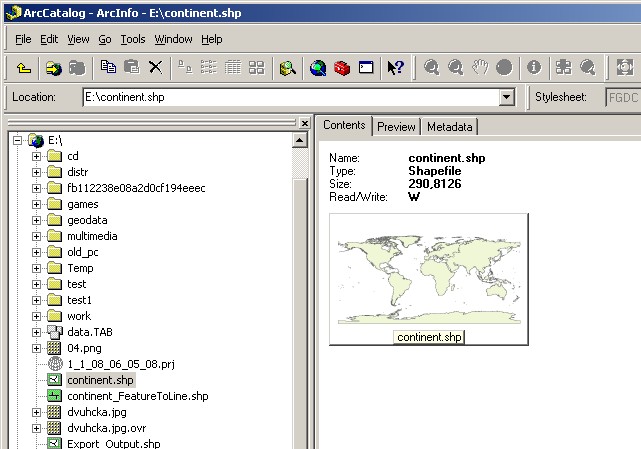Viewport: 641px width, 449px height.
Task: Click the Copy icon in toolbar
Action: point(108,68)
